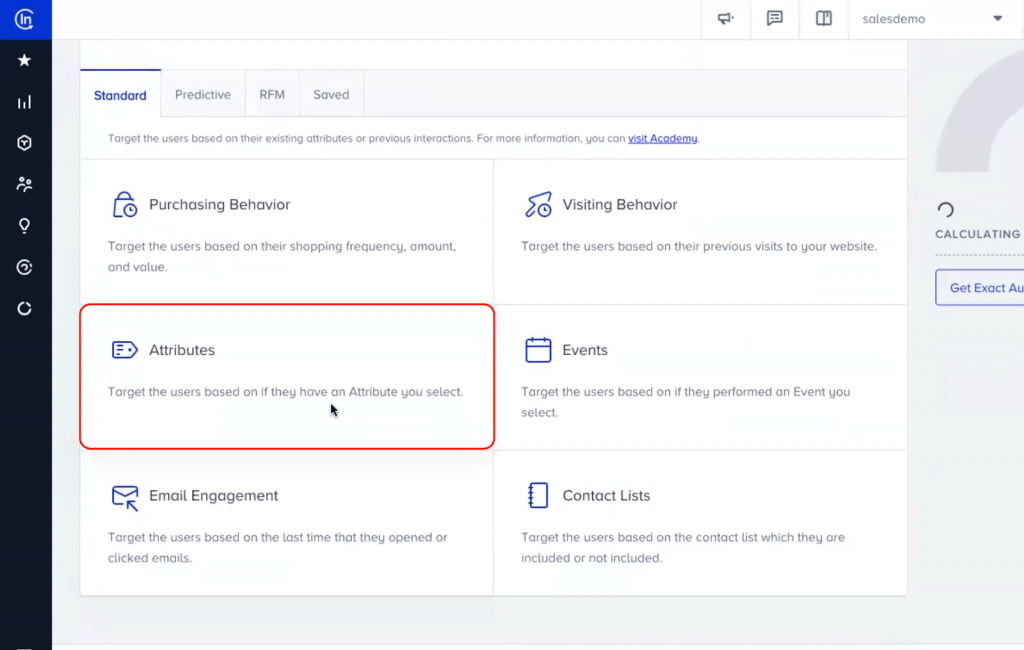Open the people audience icon in the sidebar

[25, 184]
